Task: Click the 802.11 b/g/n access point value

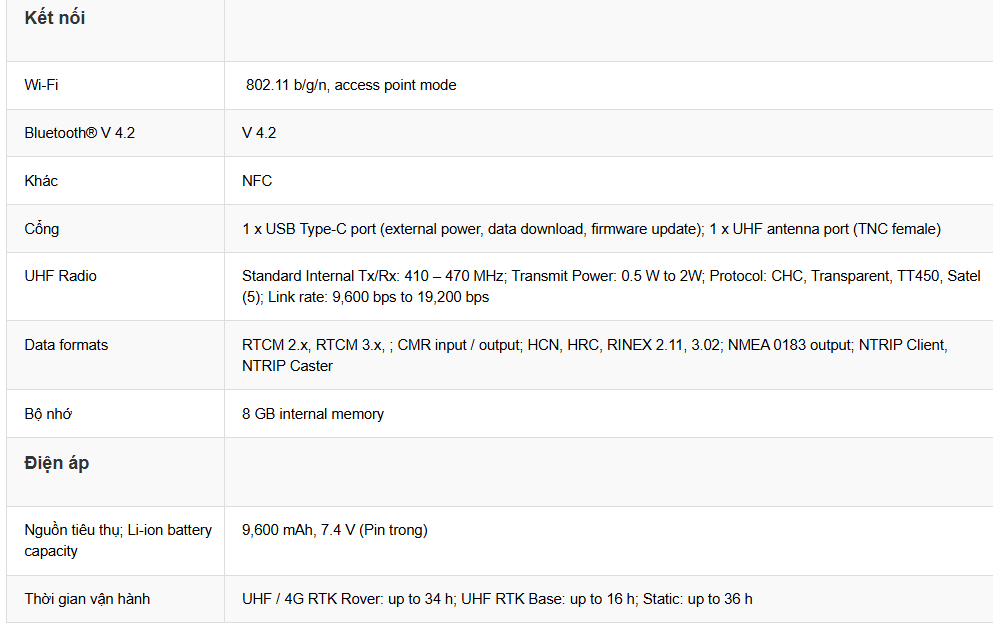Action: (x=351, y=85)
